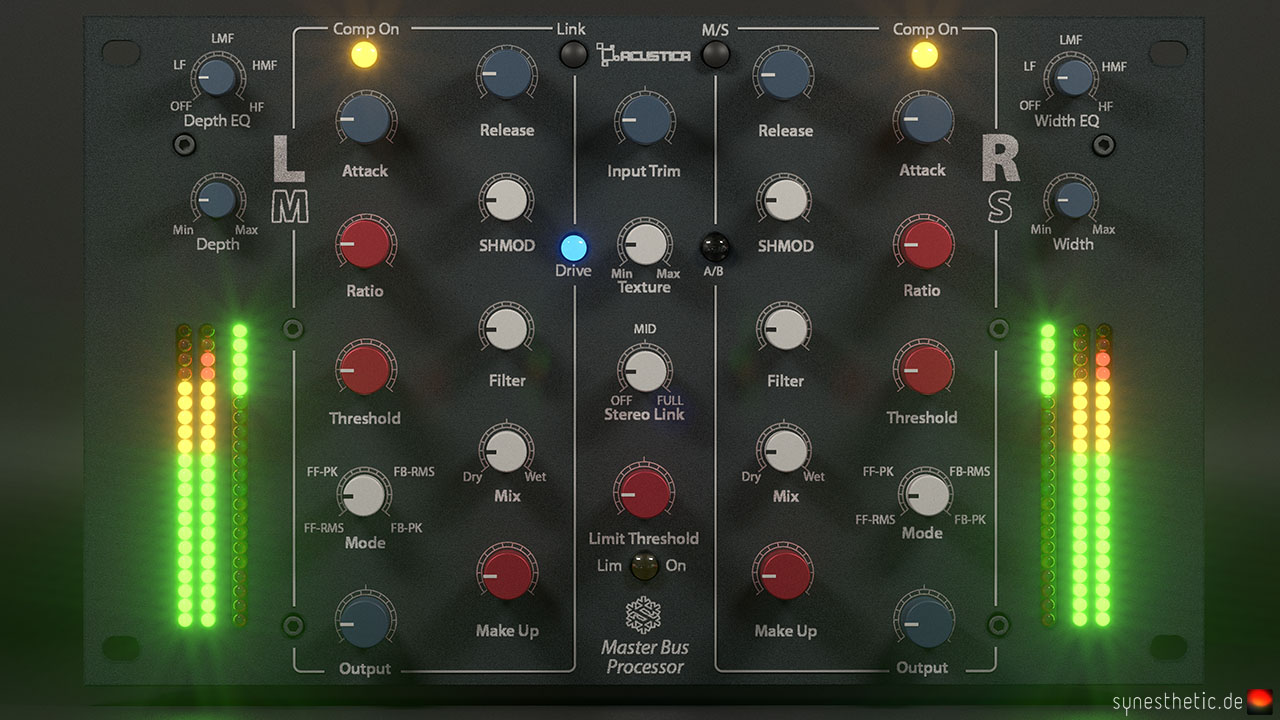The width and height of the screenshot is (1280, 720).
Task: Click the large L M channel label
Action: point(291,178)
